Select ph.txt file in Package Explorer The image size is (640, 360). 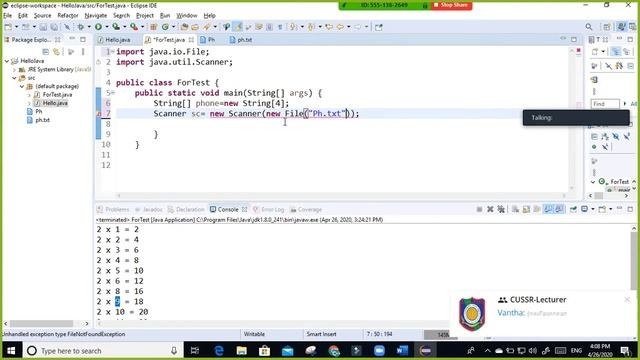[42, 120]
